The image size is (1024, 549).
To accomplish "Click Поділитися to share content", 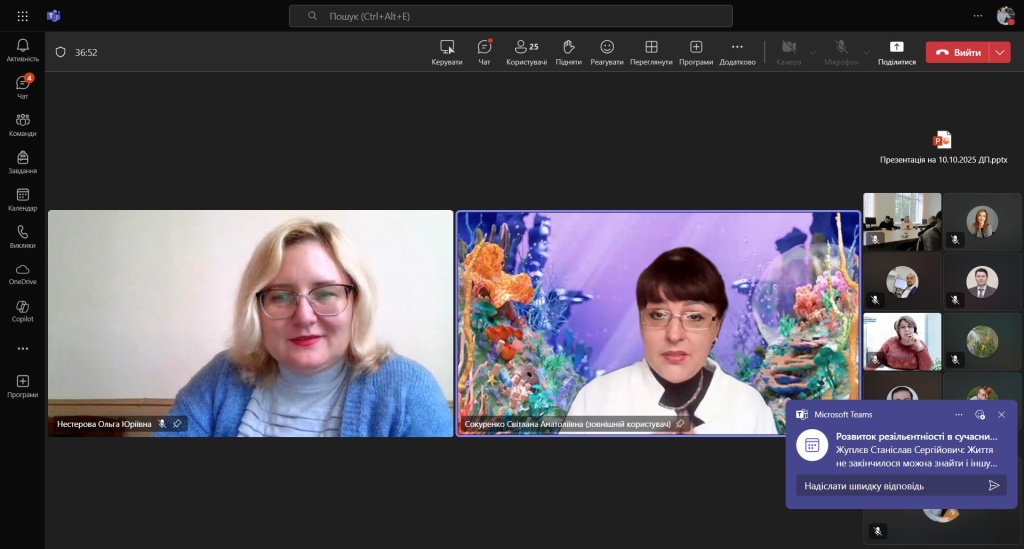I will coord(896,52).
